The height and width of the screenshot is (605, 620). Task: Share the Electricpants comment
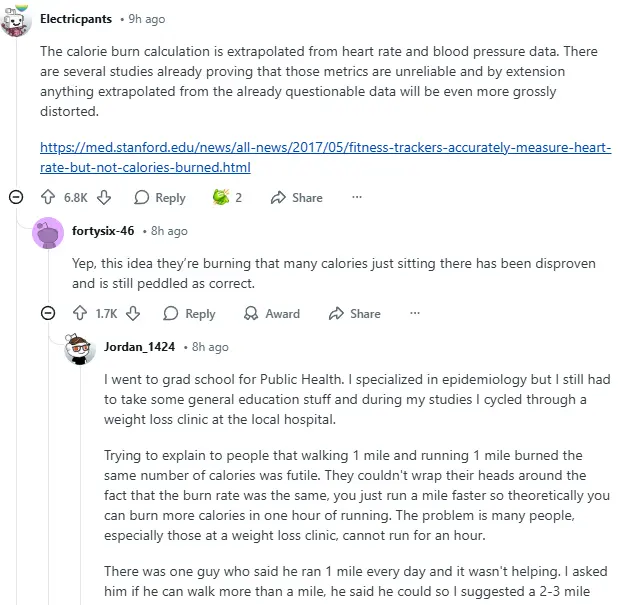(x=297, y=198)
